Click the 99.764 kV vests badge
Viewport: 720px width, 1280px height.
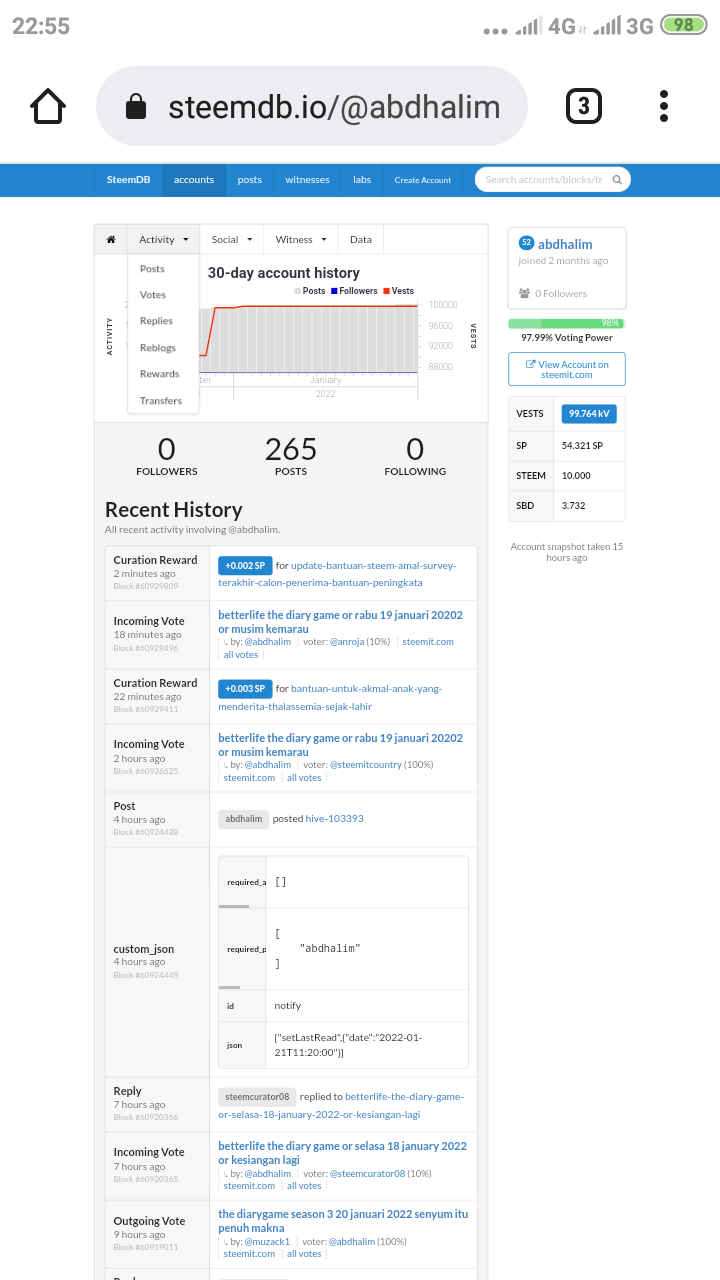tap(588, 413)
